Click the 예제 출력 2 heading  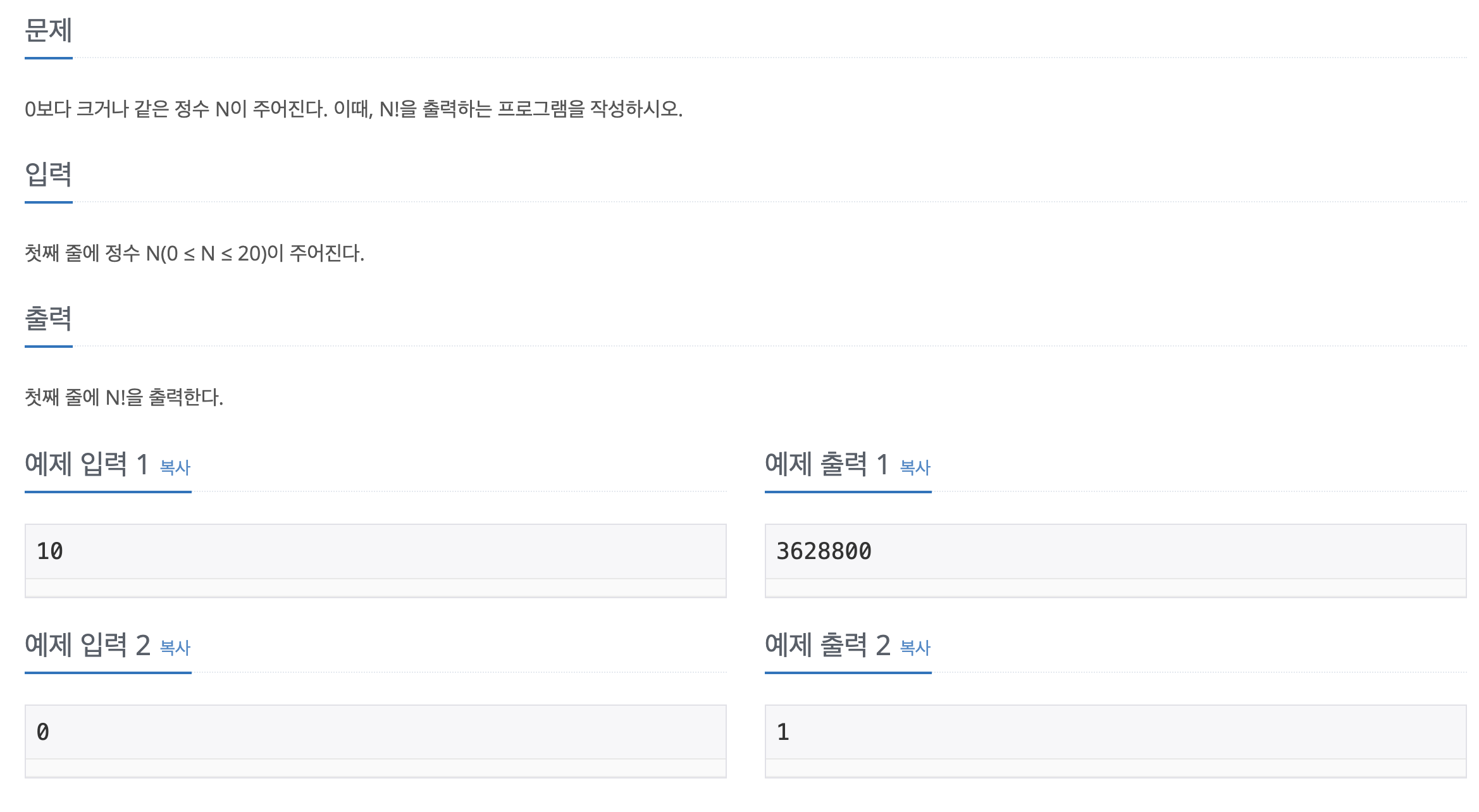pos(827,645)
